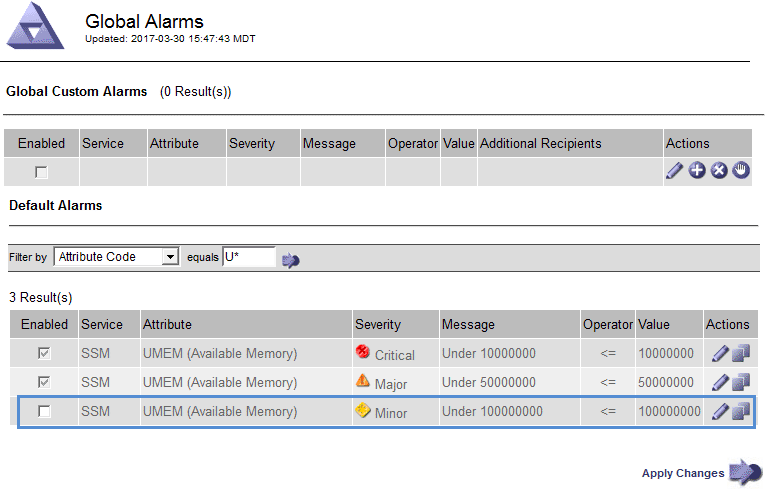
Task: Enable the Minor UMEM alarm checkbox
Action: pyautogui.click(x=44, y=411)
